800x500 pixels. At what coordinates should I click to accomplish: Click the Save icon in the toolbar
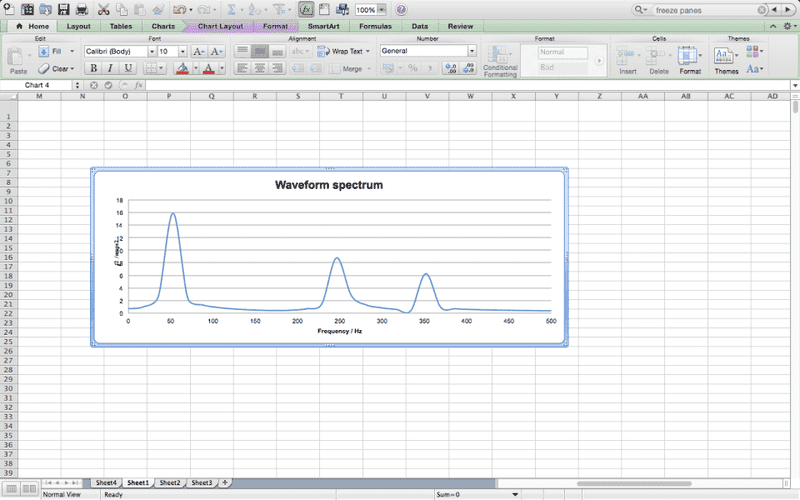pyautogui.click(x=63, y=9)
